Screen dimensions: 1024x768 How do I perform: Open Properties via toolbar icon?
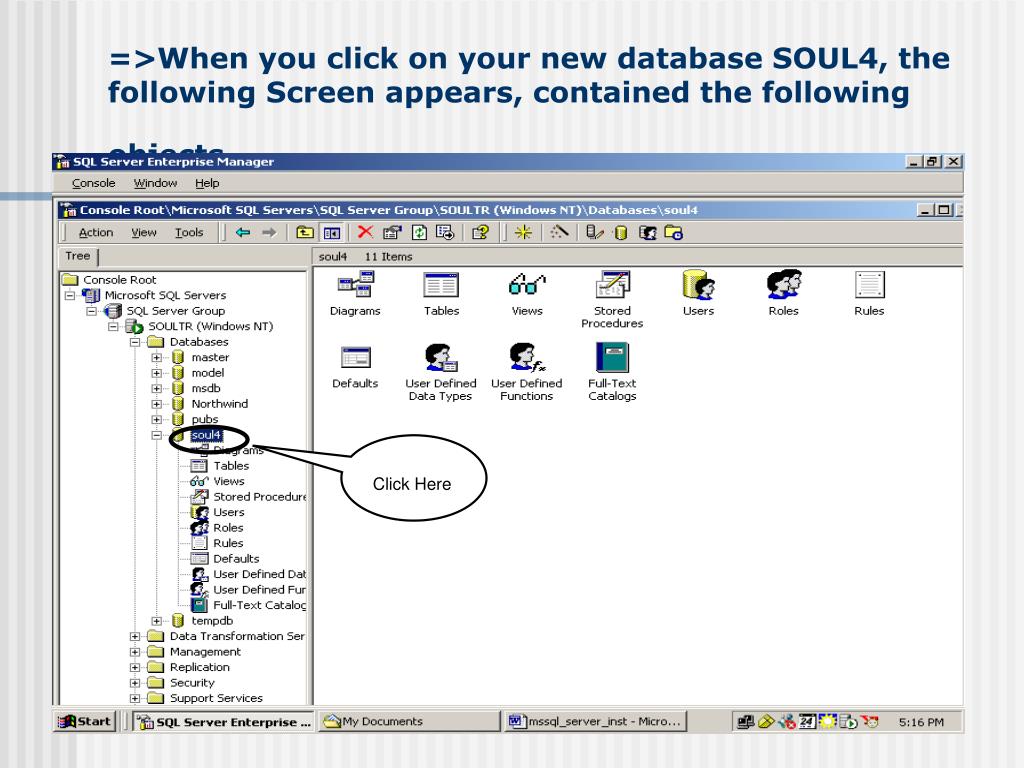click(x=392, y=232)
